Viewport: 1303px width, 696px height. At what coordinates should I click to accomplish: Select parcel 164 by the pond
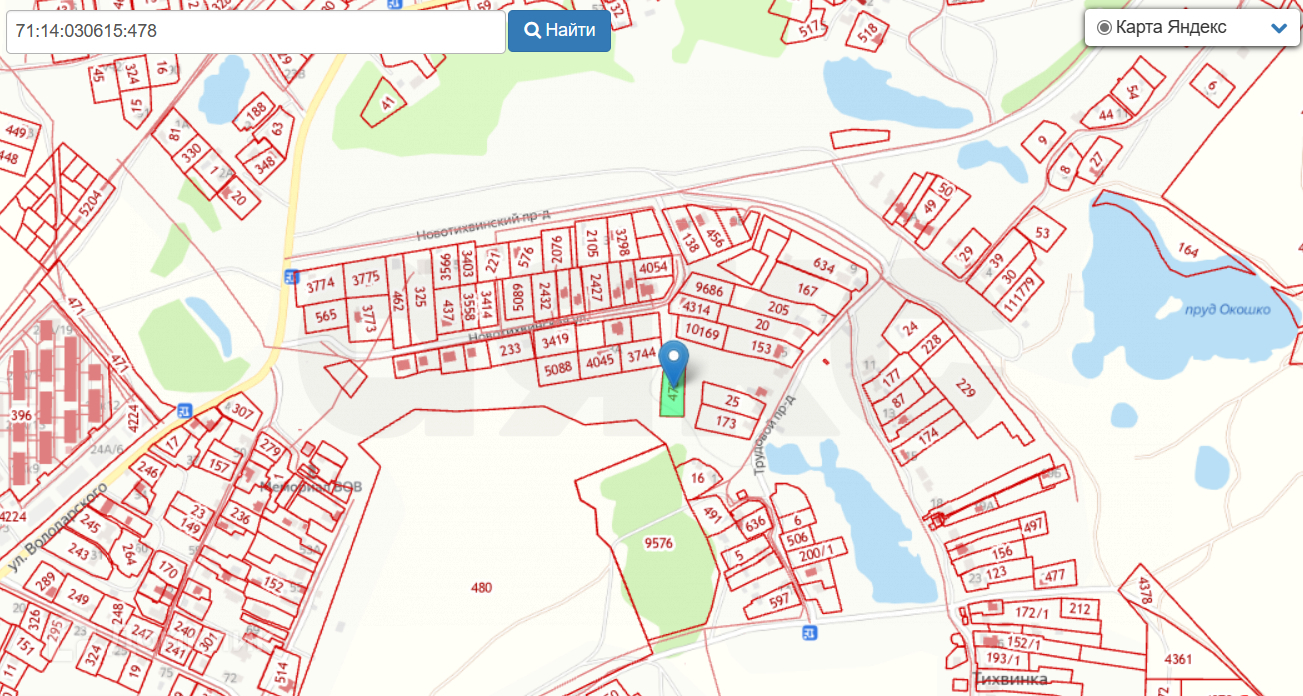tap(1188, 249)
